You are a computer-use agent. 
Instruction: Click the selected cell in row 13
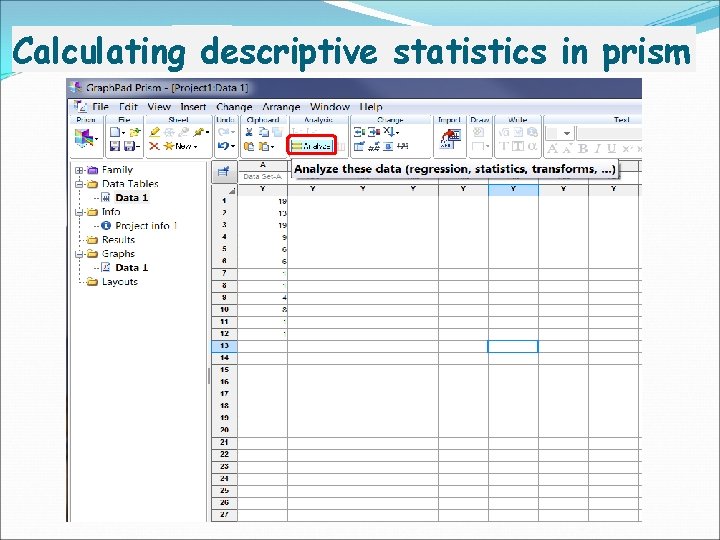point(513,346)
